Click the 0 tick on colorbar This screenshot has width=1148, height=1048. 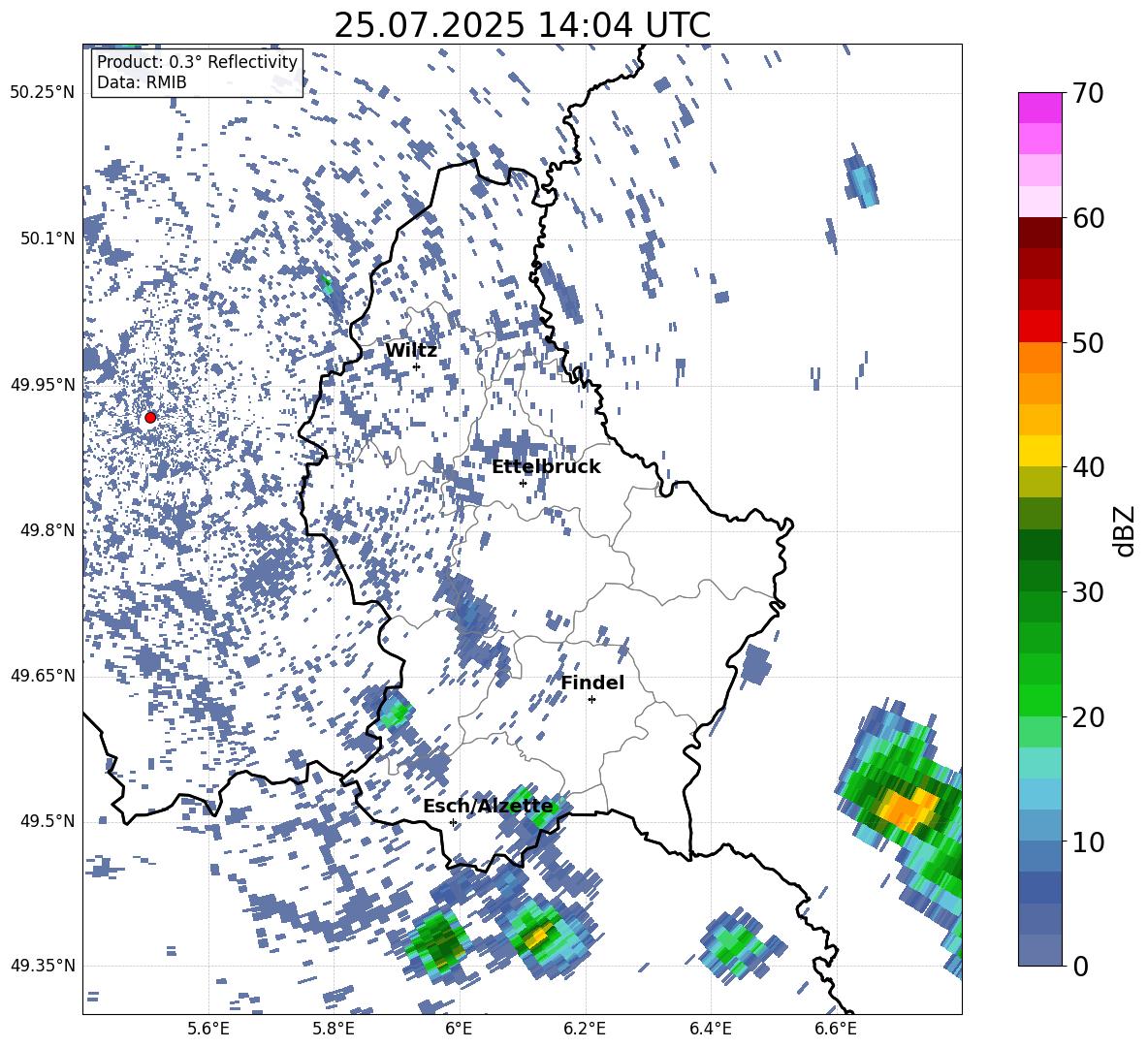(1080, 966)
